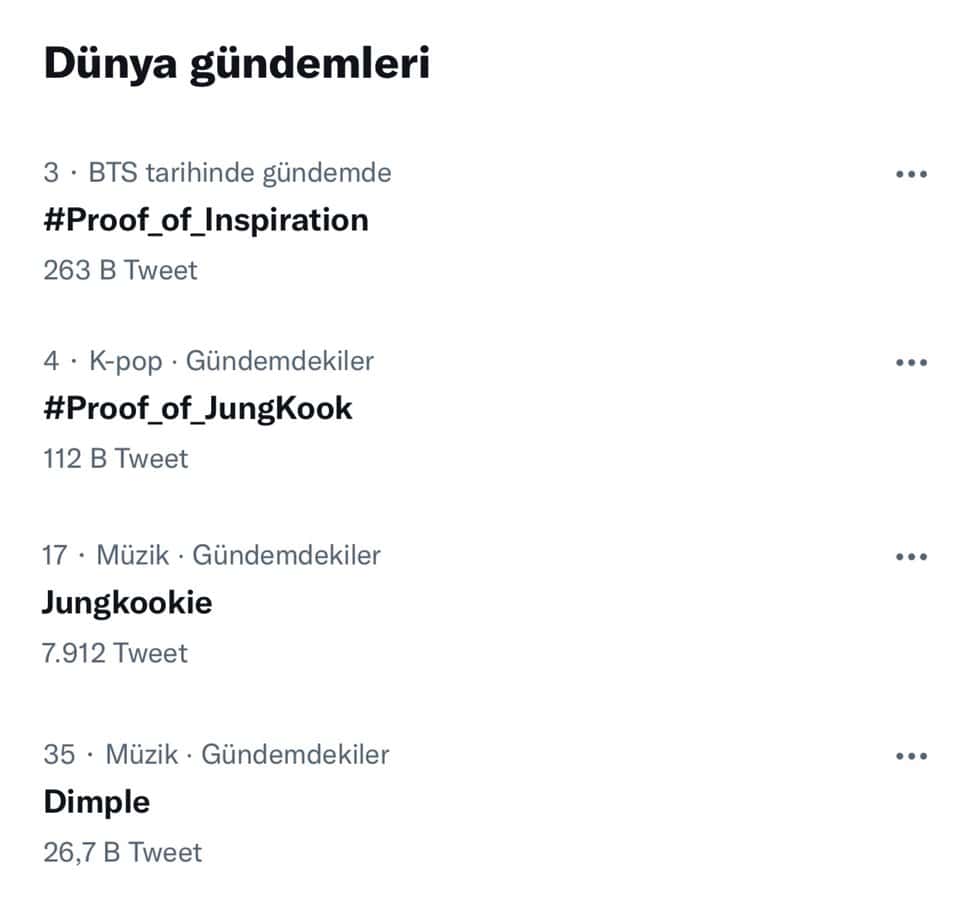The width and height of the screenshot is (974, 924).
Task: Click the 263 B Tweet count
Action: pos(120,270)
